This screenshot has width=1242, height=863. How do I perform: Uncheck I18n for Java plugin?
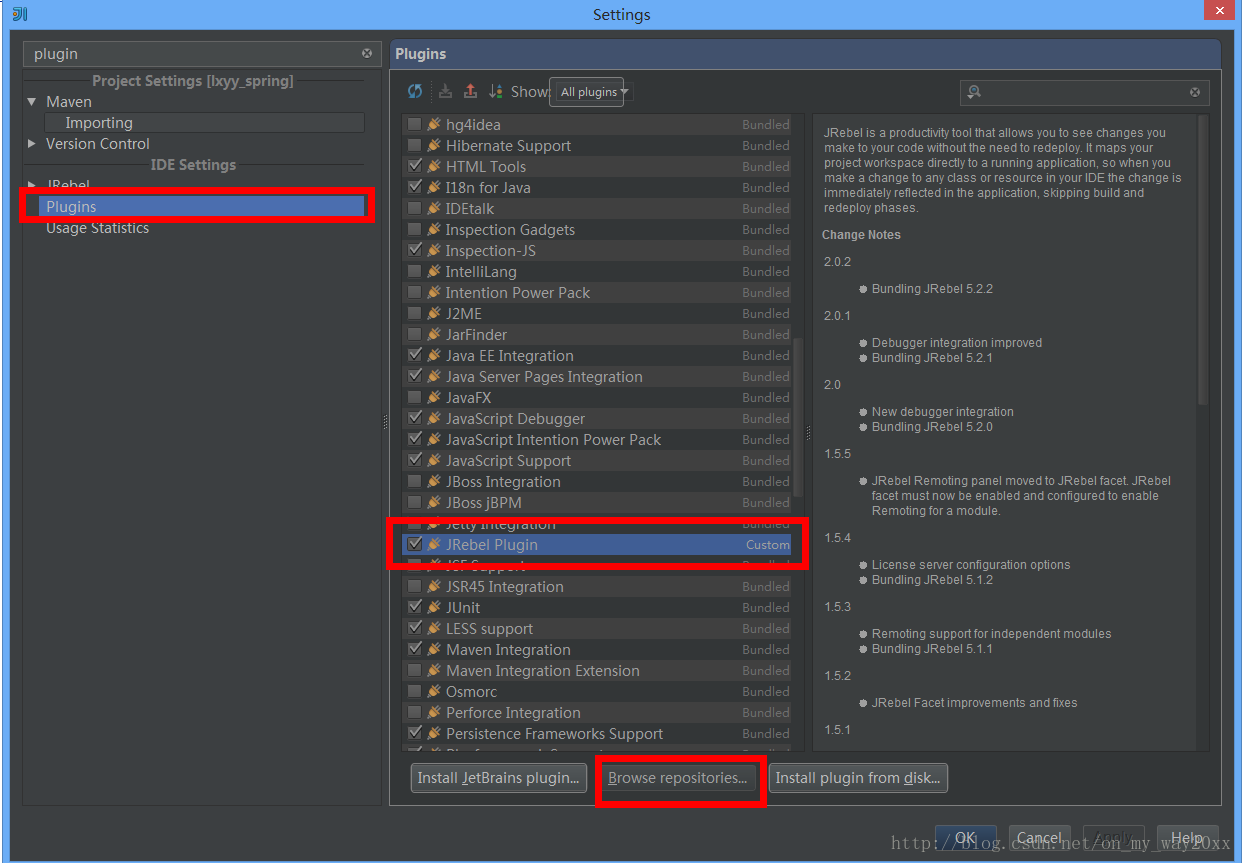[x=414, y=187]
